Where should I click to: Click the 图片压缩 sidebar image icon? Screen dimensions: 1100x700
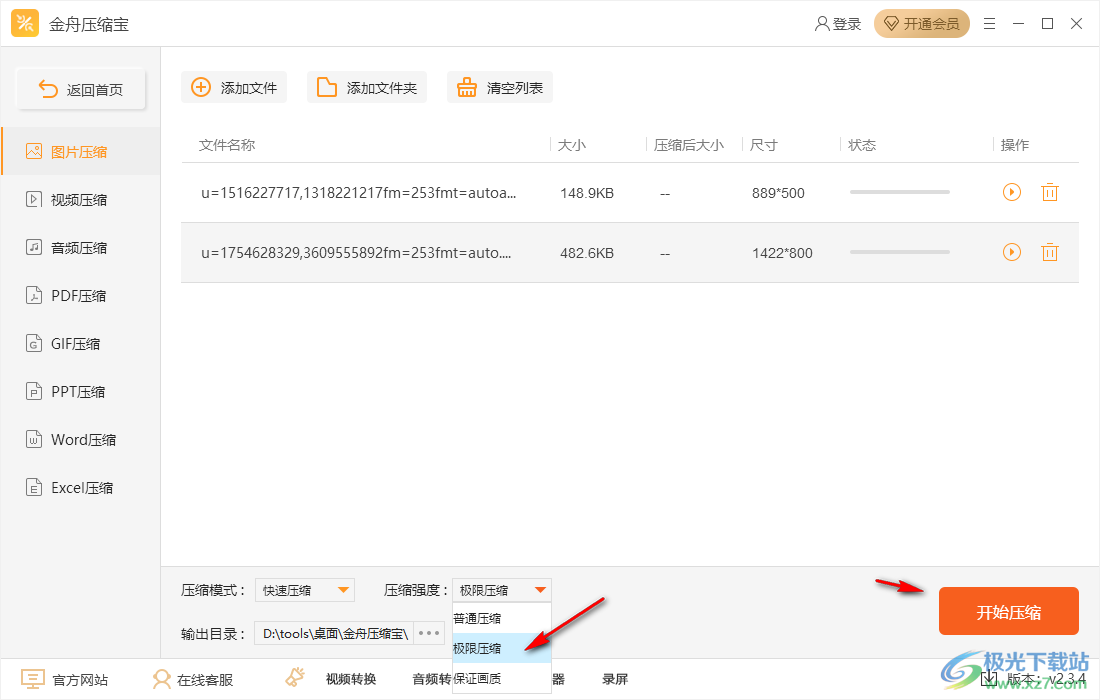[34, 151]
